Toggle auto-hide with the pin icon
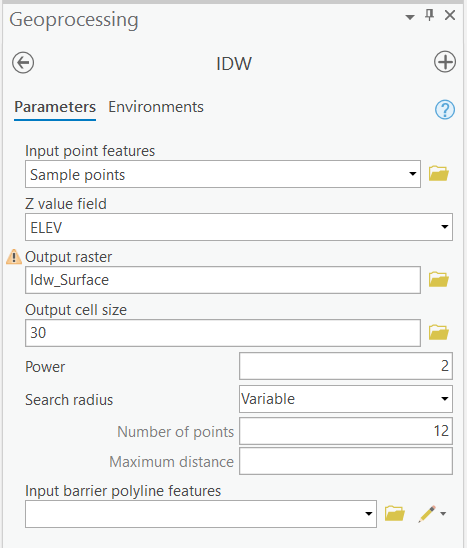The height and width of the screenshot is (548, 467). pyautogui.click(x=430, y=15)
